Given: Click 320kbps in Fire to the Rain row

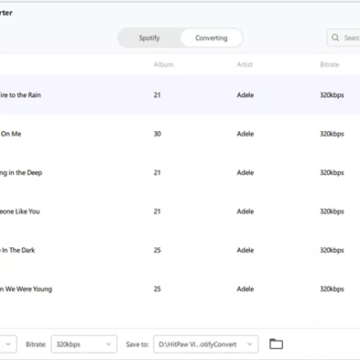Looking at the screenshot, I should [x=332, y=95].
